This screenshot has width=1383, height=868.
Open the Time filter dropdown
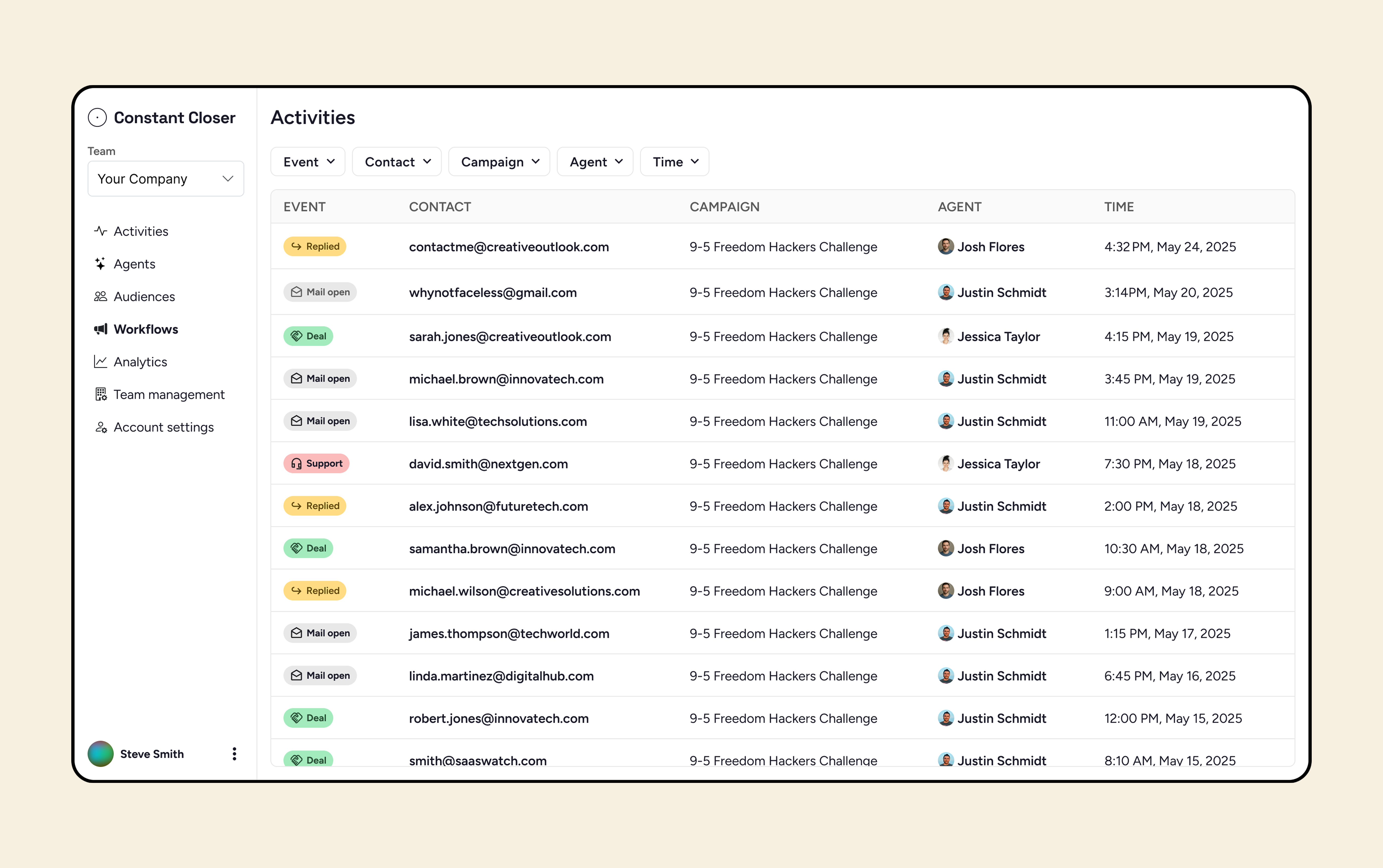(675, 162)
